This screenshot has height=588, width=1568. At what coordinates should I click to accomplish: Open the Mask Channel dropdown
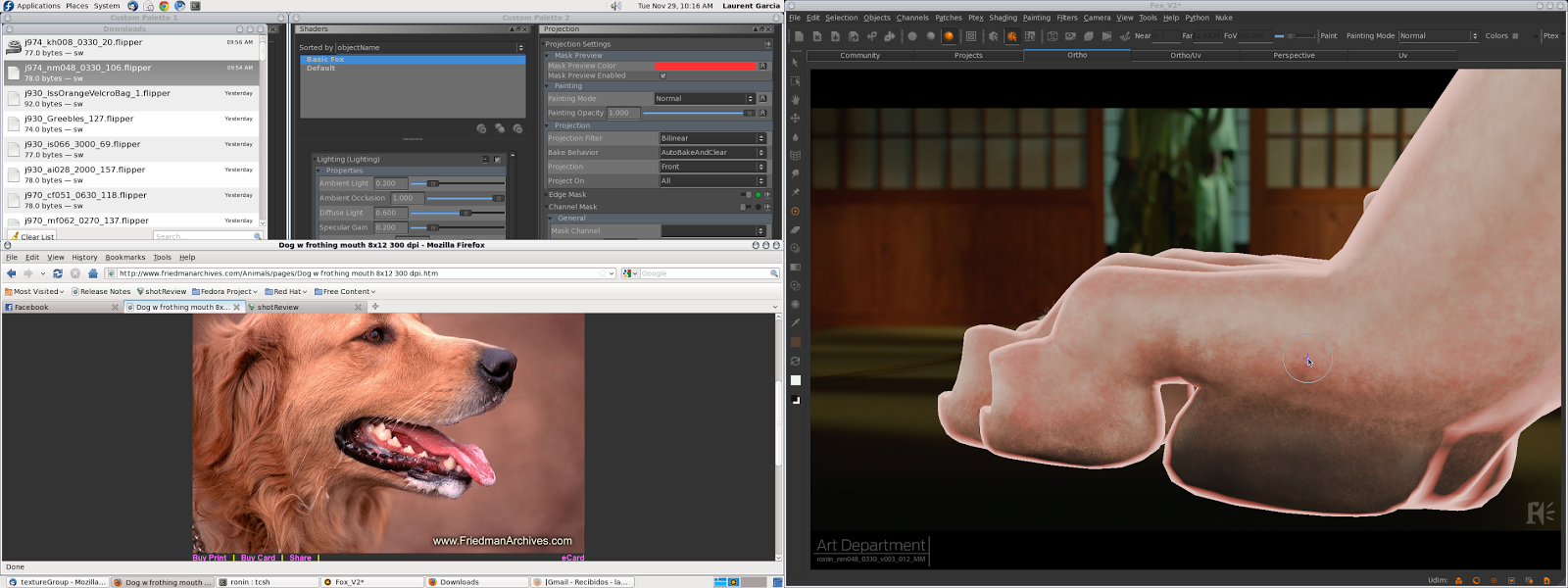[712, 231]
